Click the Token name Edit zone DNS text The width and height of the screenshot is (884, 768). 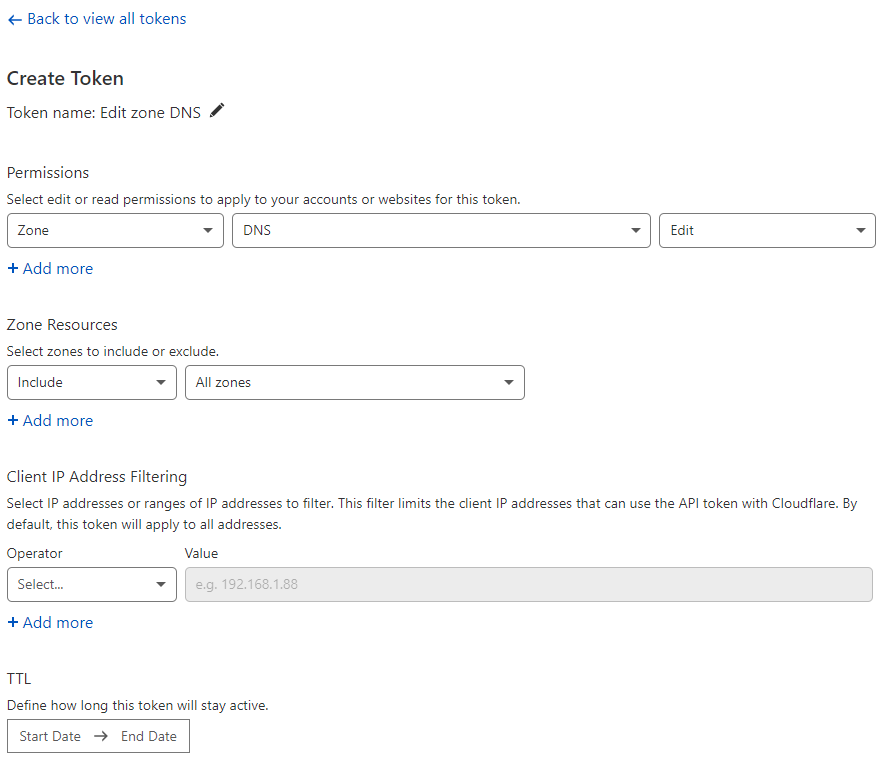(104, 113)
